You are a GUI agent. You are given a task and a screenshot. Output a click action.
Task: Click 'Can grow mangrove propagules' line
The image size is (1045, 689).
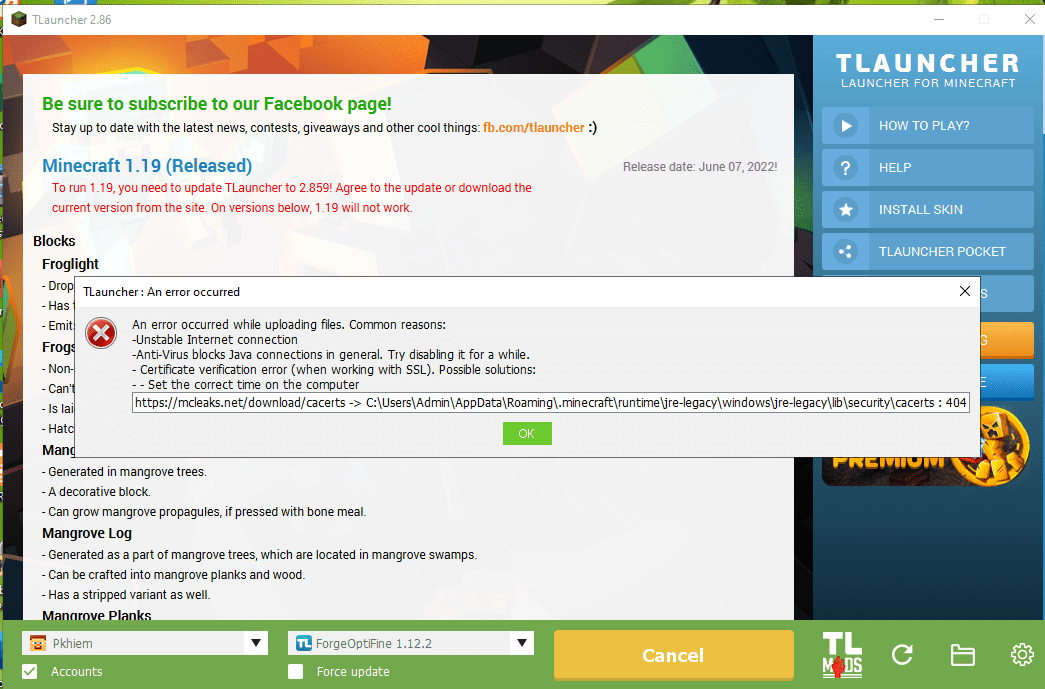tap(204, 512)
